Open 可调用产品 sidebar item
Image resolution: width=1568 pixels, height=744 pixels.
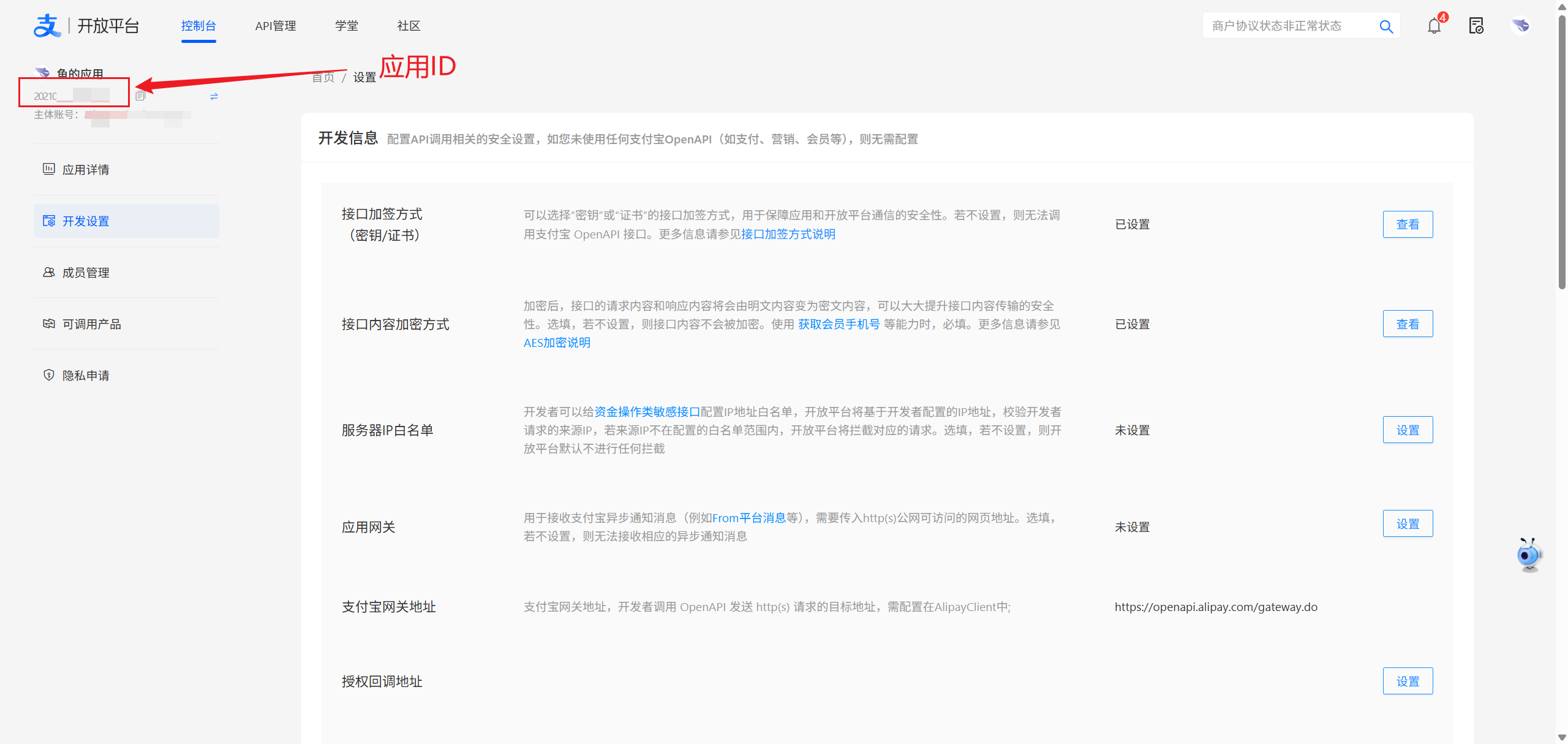pyautogui.click(x=92, y=324)
